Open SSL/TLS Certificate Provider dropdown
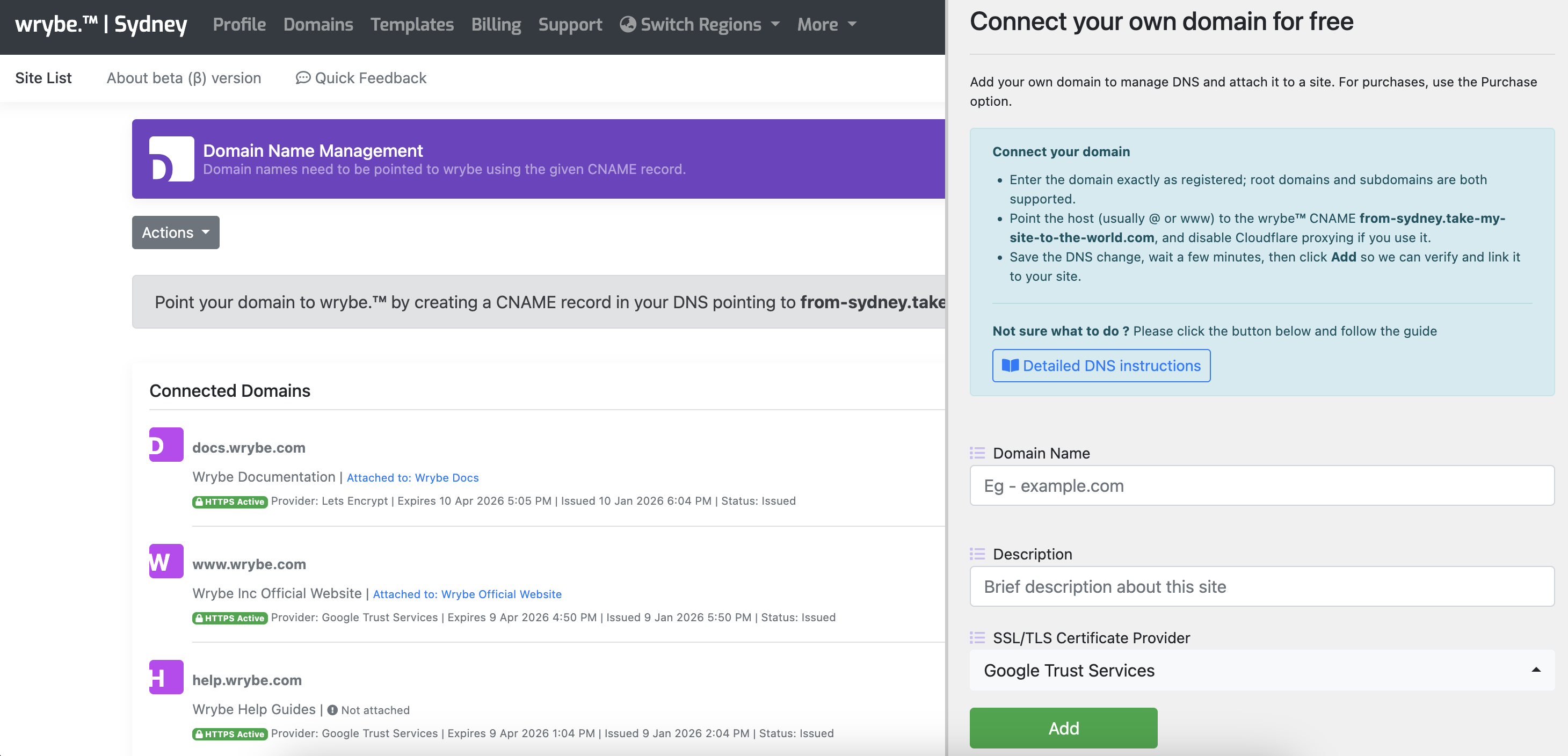Viewport: 1568px width, 756px height. coord(1261,670)
